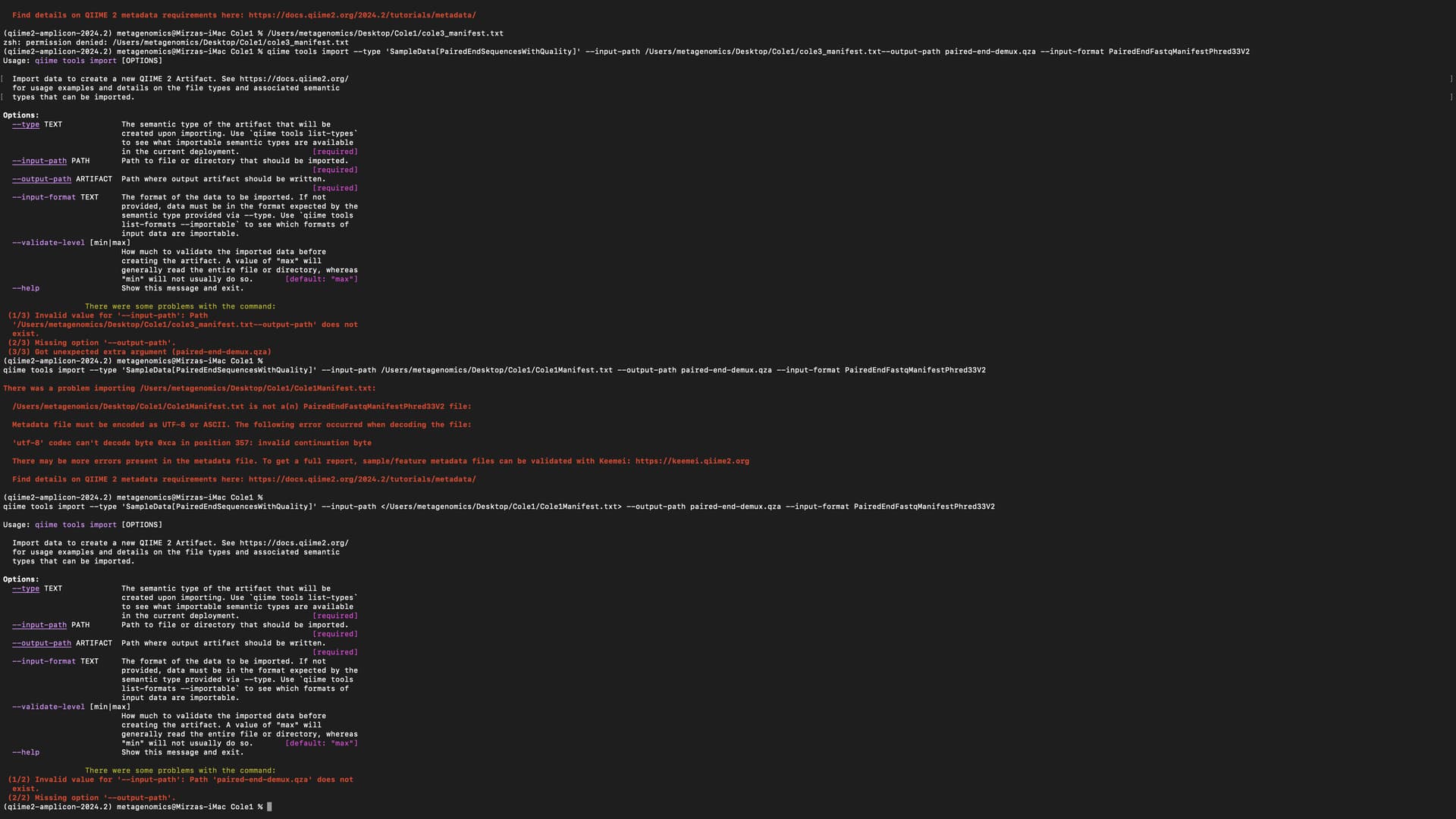Click the docs.qiime2.org link in the first usage block

click(x=293, y=79)
